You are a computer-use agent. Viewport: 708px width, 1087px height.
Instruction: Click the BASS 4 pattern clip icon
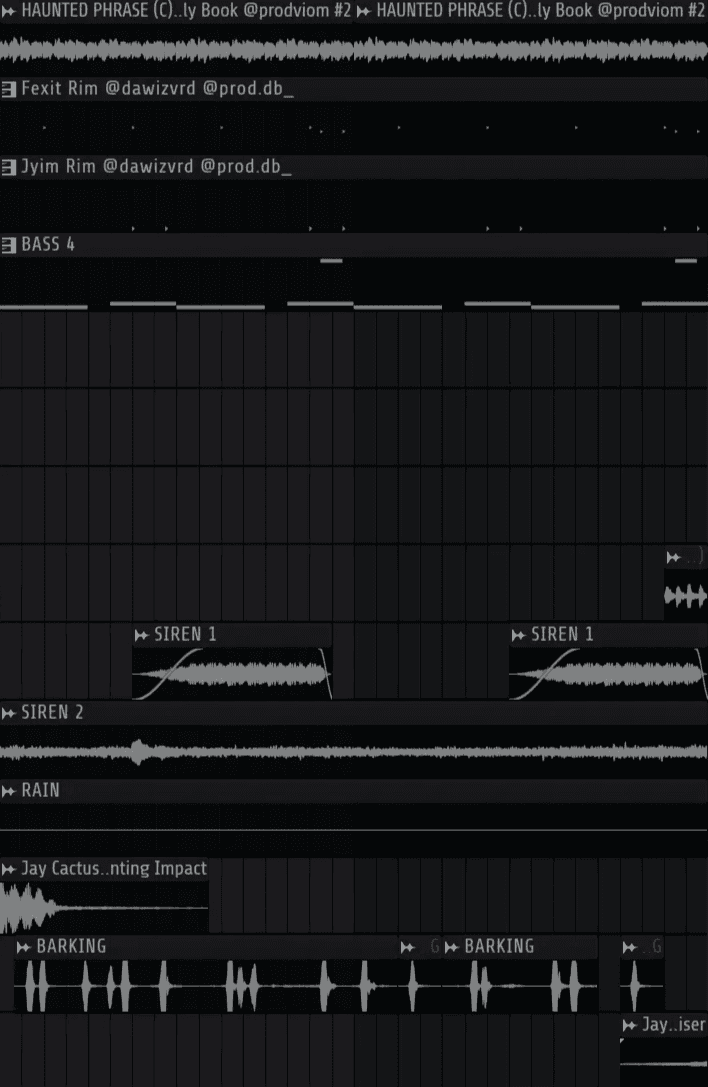pos(8,245)
